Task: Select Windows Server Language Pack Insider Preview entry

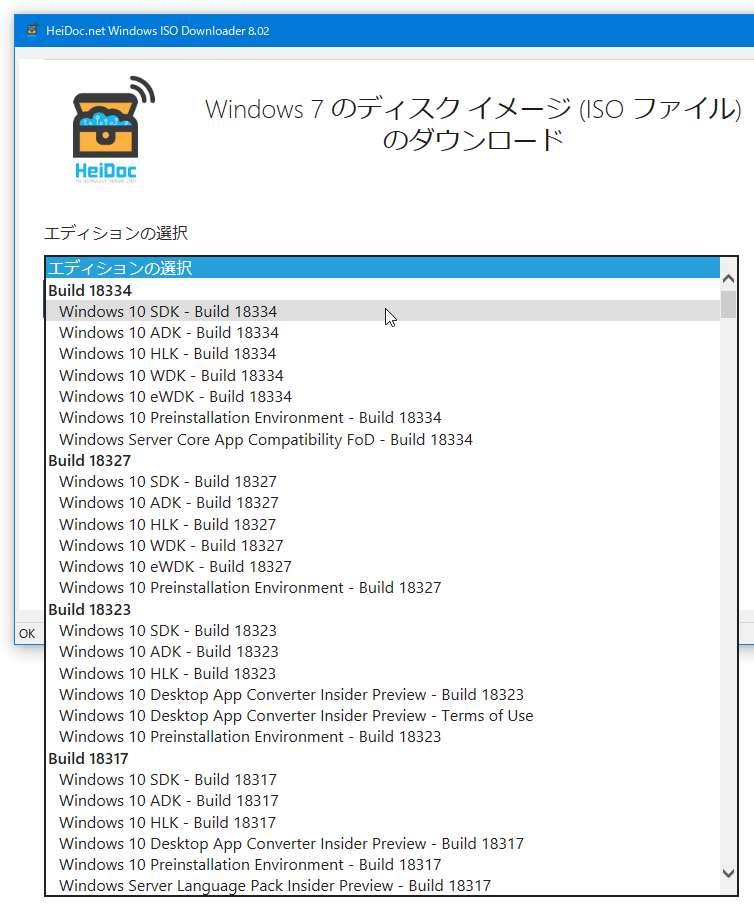Action: click(x=383, y=885)
